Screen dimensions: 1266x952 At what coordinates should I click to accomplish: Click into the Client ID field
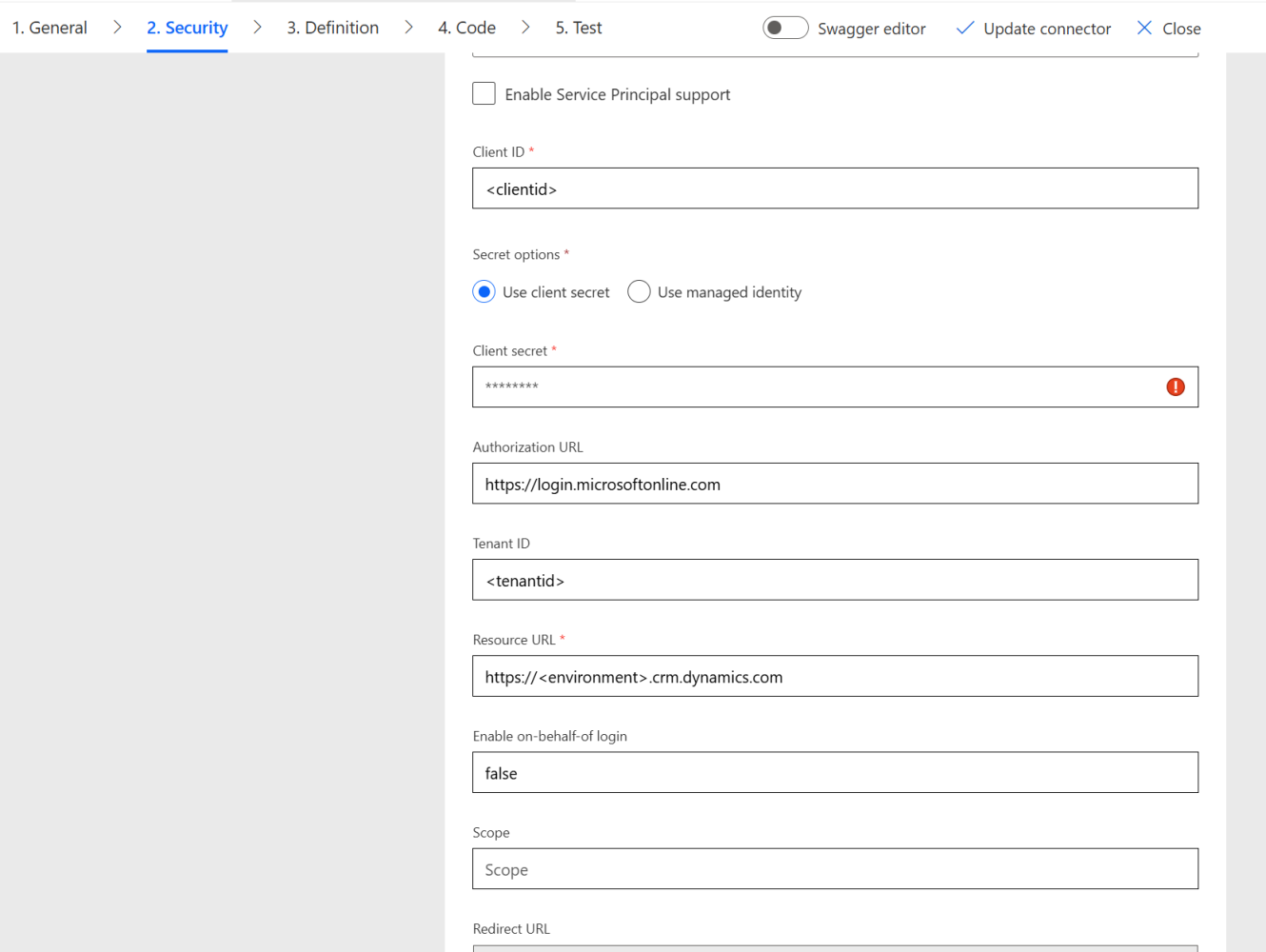pyautogui.click(x=834, y=188)
